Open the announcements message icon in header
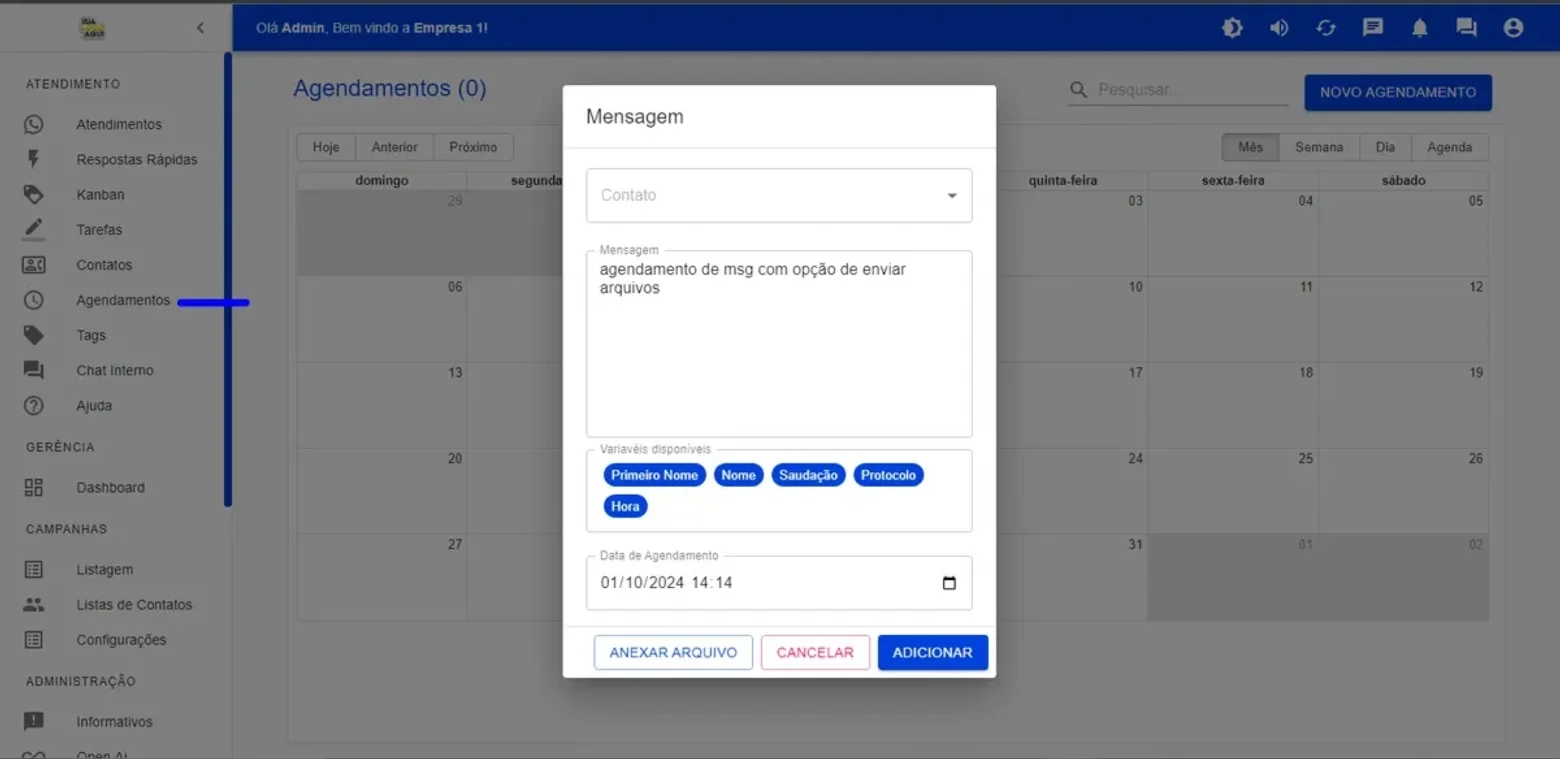 (1373, 28)
